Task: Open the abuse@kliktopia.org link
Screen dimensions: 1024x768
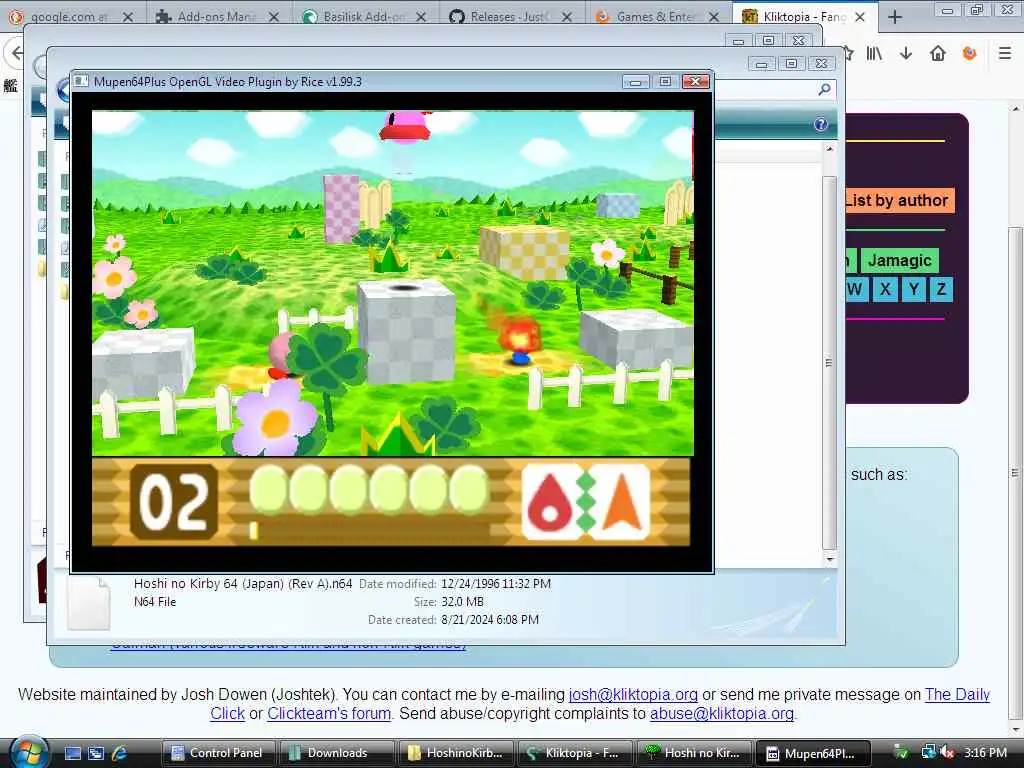Action: [x=722, y=713]
